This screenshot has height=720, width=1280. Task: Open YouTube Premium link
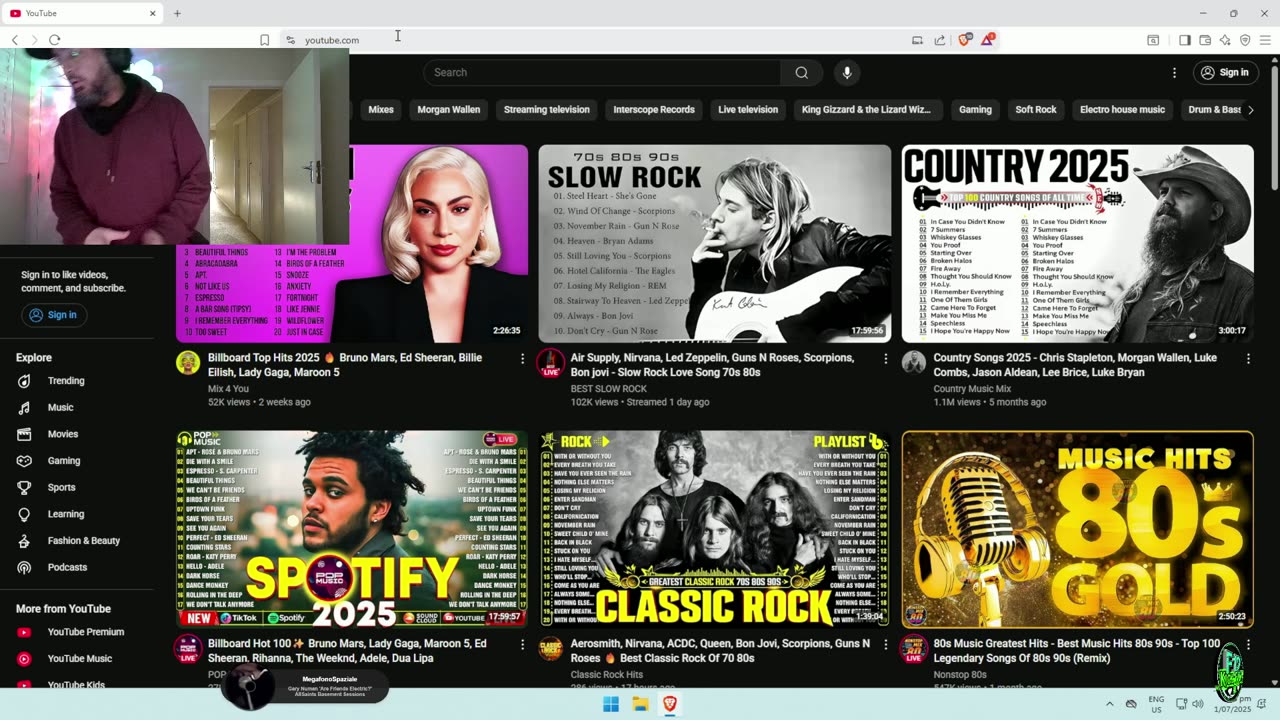coord(85,632)
